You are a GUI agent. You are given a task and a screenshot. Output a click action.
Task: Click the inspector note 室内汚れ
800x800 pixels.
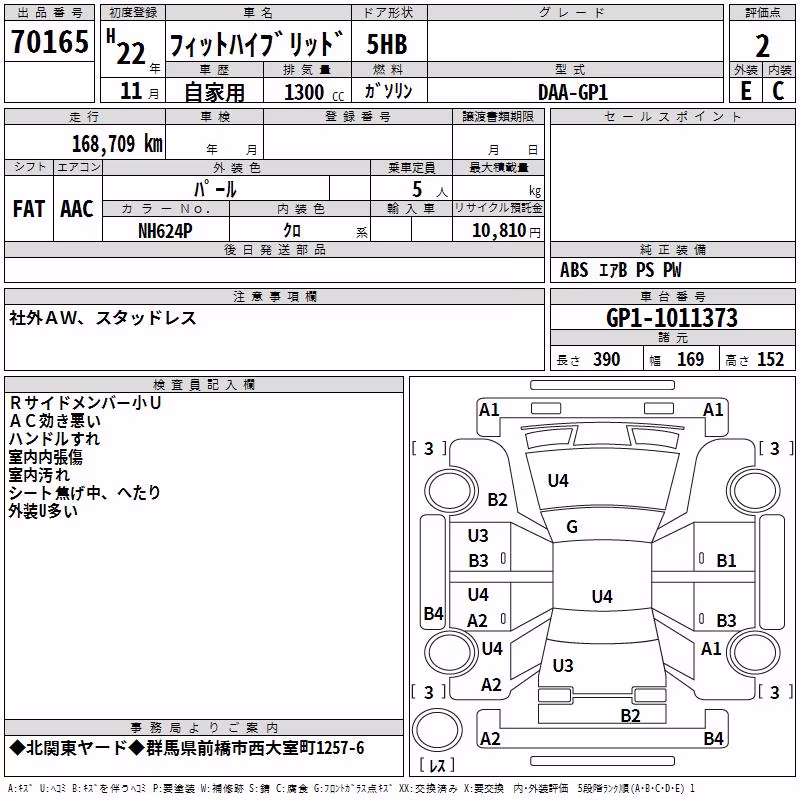click(x=39, y=475)
